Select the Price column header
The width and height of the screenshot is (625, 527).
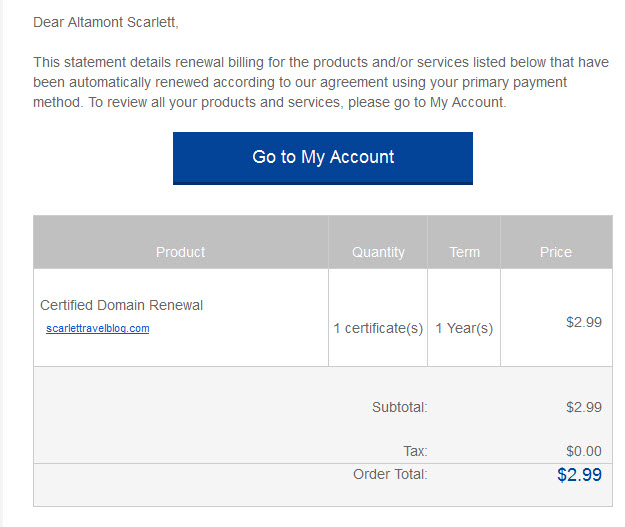pyautogui.click(x=556, y=252)
